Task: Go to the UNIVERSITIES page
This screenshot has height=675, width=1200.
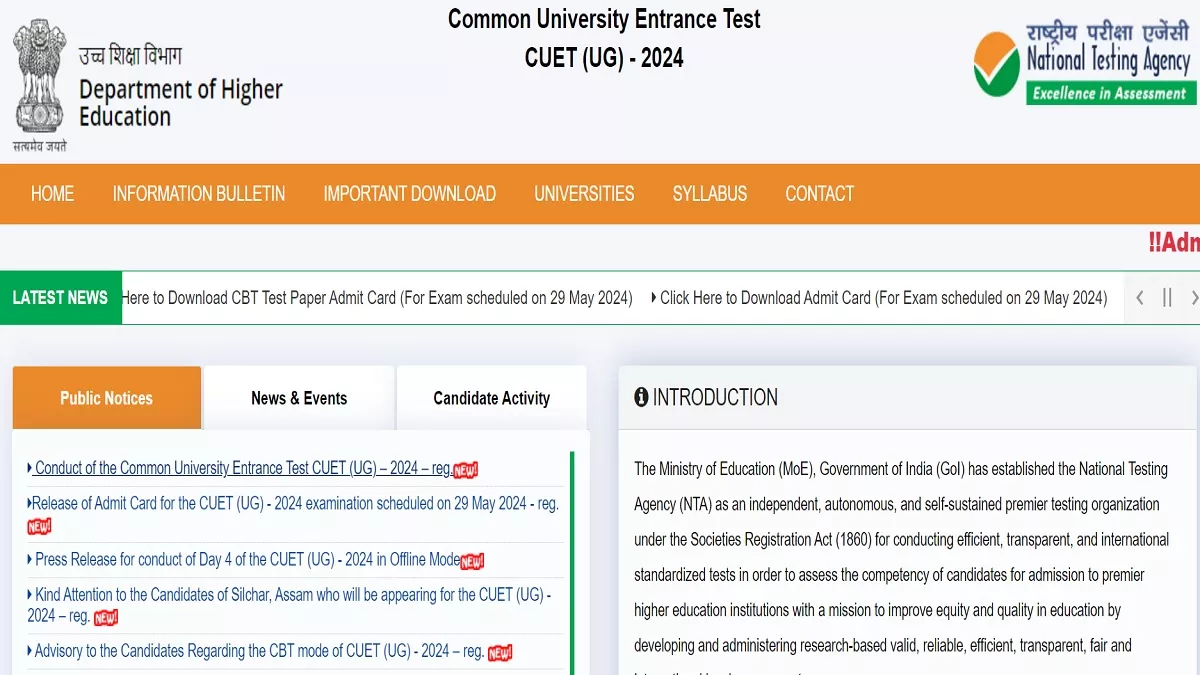Action: (584, 194)
